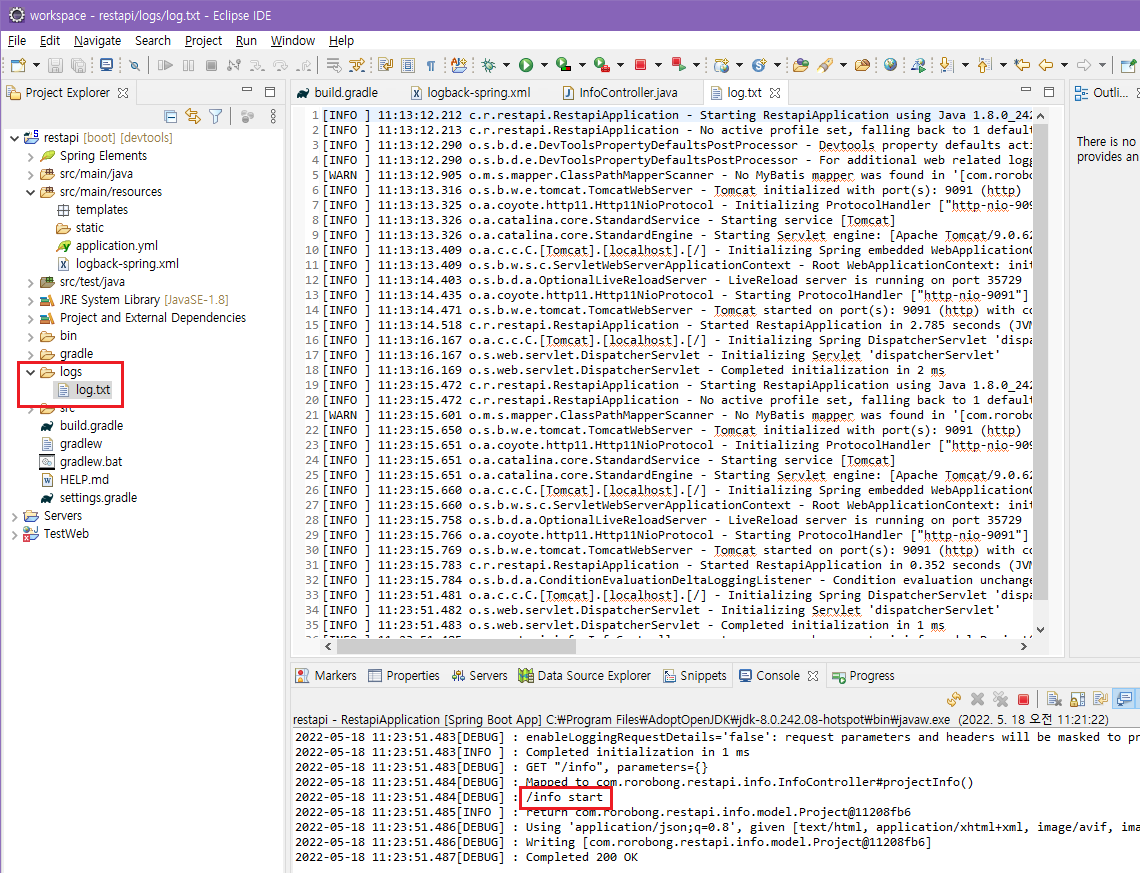The height and width of the screenshot is (873, 1140).
Task: Click the New wizard toolbar icon
Action: pyautogui.click(x=18, y=65)
